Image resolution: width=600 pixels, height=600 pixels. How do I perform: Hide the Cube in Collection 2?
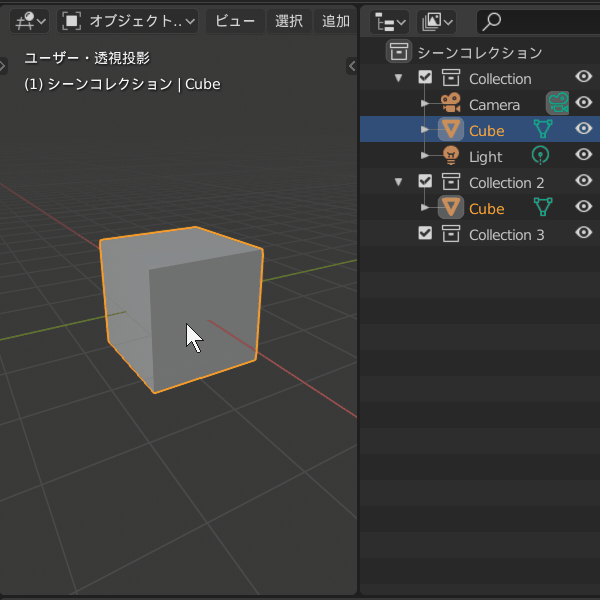pyautogui.click(x=584, y=206)
